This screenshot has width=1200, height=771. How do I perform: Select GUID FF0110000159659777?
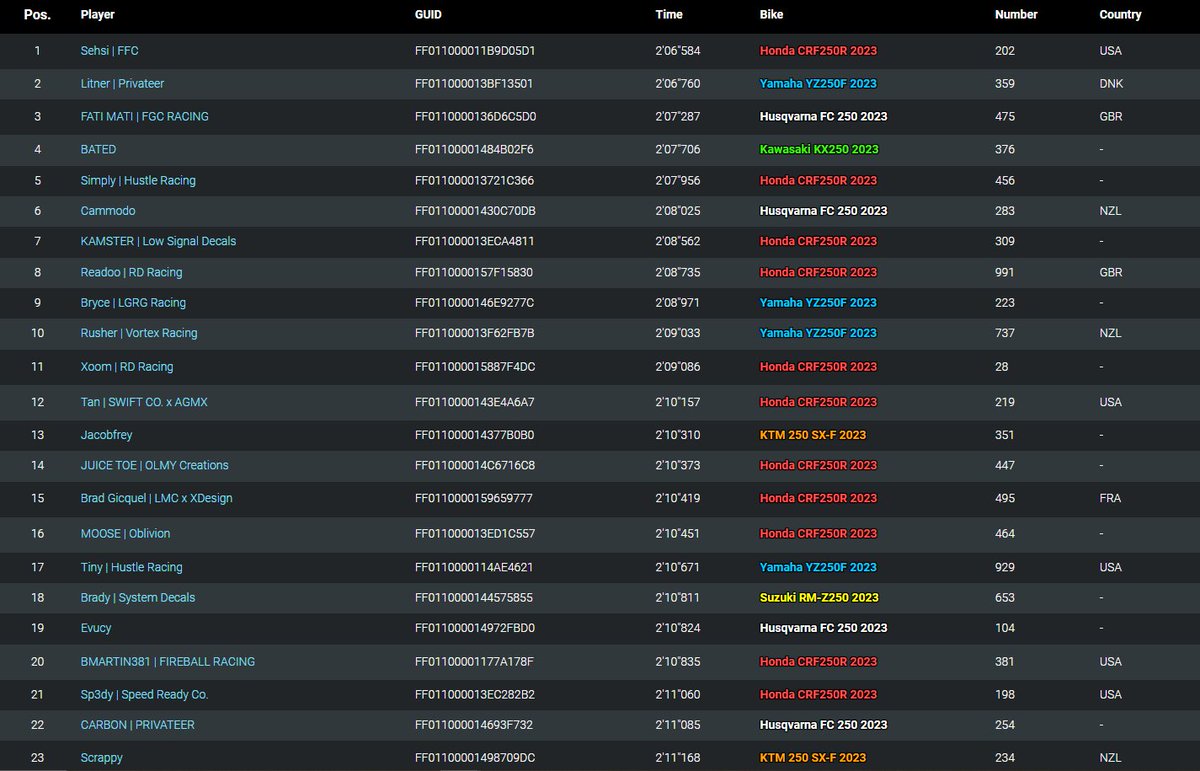tap(474, 498)
